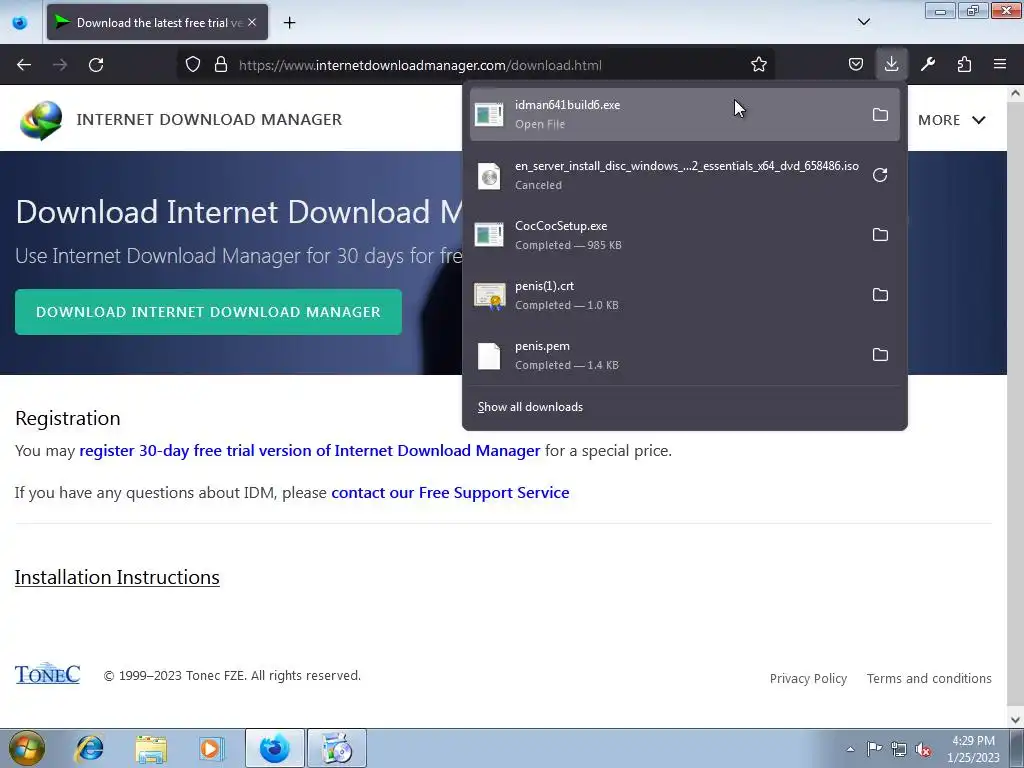The width and height of the screenshot is (1024, 768).
Task: Open Firefox hamburger application menu
Action: pyautogui.click(x=1000, y=64)
